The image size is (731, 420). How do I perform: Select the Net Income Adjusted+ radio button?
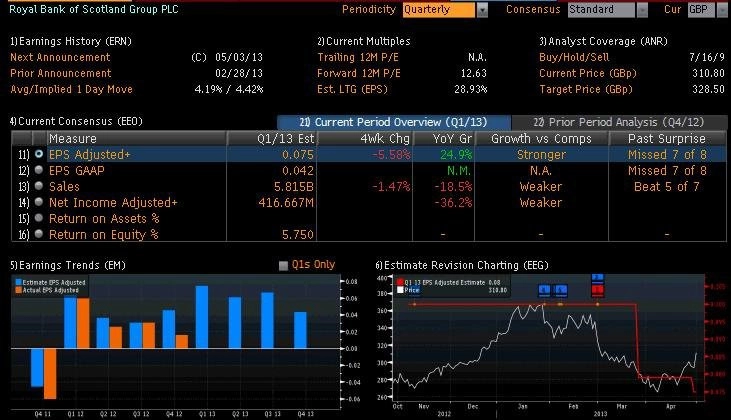tap(39, 201)
